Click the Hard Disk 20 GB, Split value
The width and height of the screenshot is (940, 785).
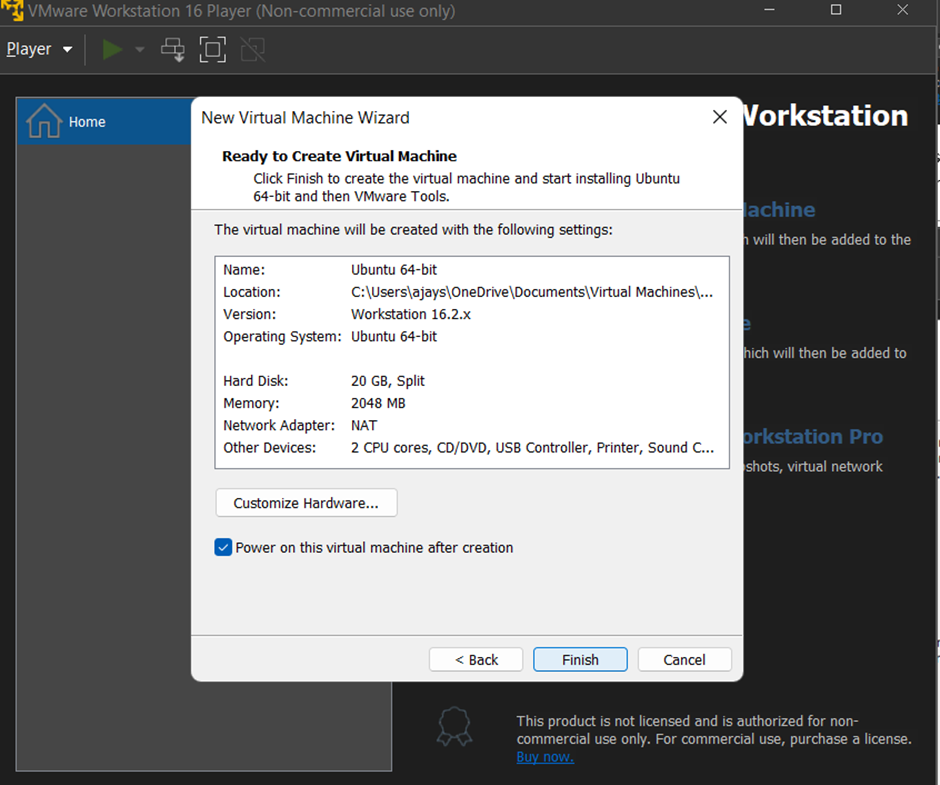(x=387, y=381)
